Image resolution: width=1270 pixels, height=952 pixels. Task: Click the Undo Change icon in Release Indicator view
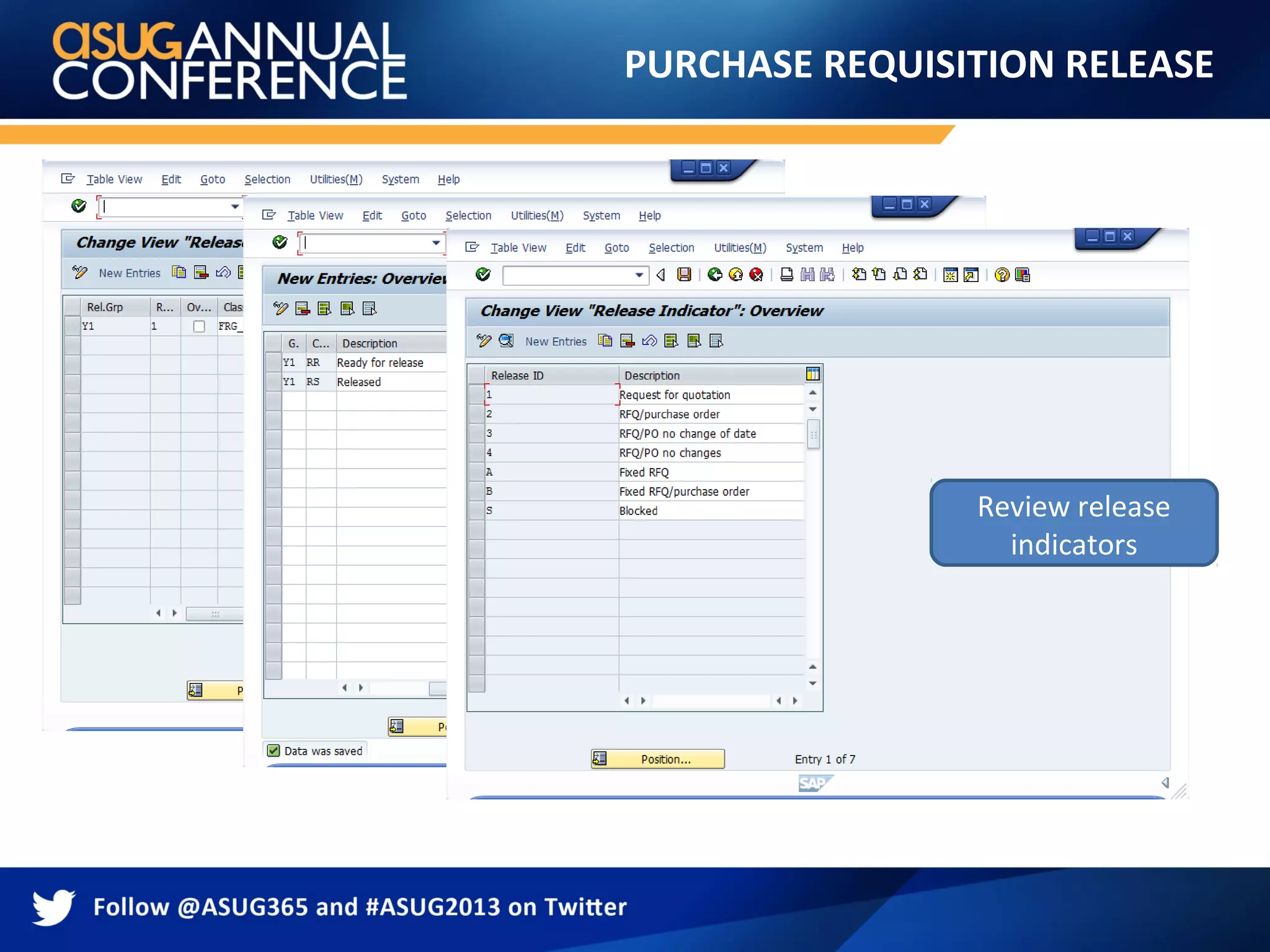point(649,341)
